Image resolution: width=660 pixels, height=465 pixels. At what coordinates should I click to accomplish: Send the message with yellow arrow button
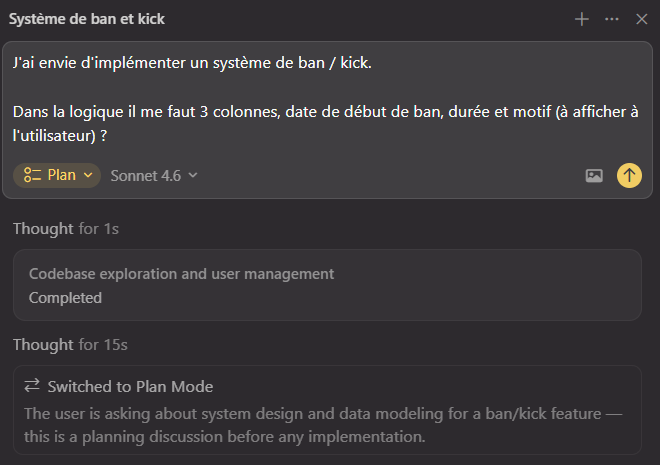click(629, 176)
